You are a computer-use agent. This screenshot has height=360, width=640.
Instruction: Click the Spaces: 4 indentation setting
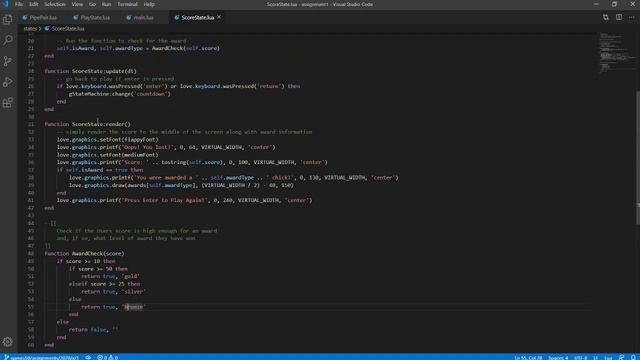(558, 357)
